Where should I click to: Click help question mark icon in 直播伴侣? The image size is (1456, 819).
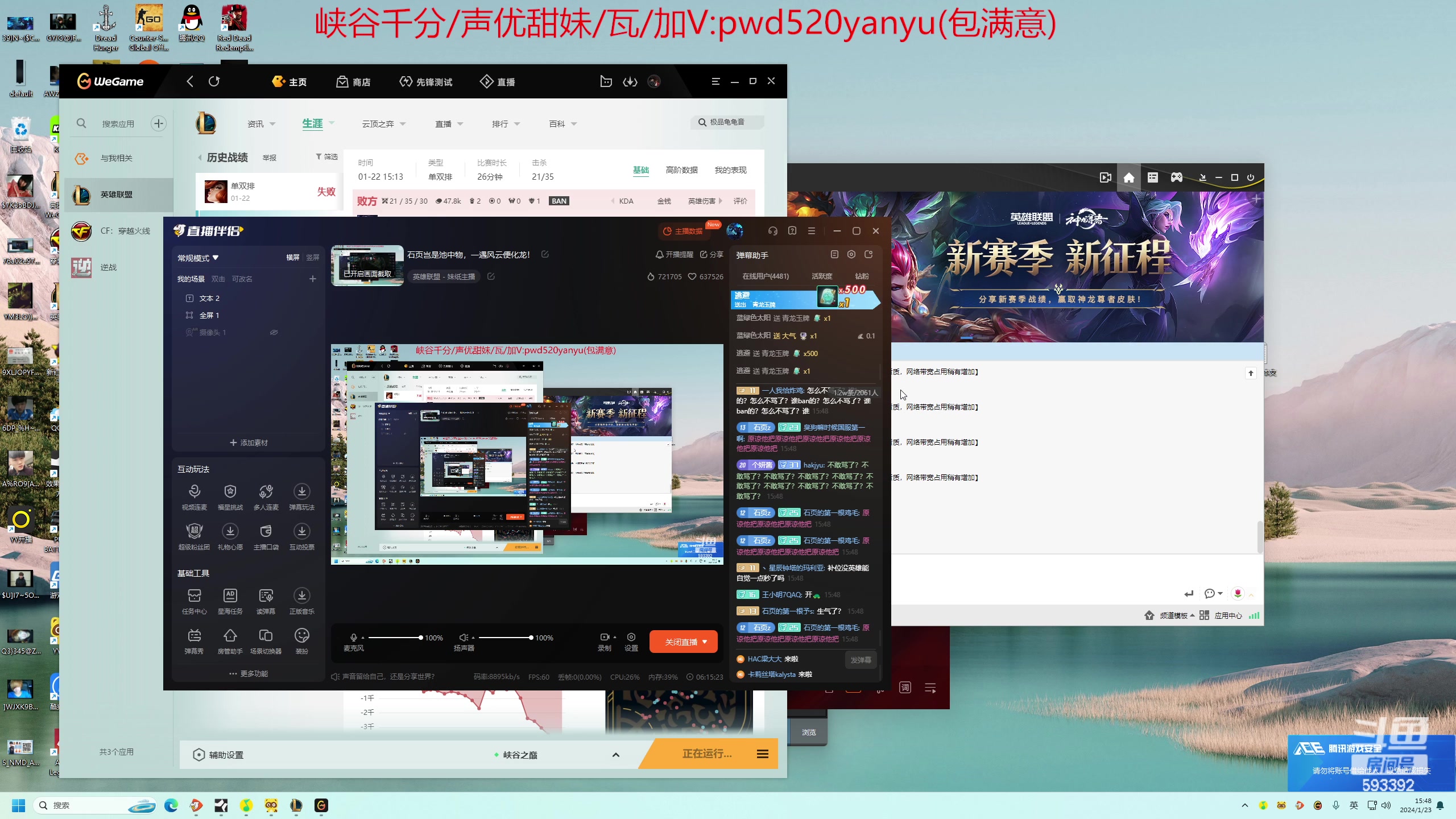click(792, 231)
